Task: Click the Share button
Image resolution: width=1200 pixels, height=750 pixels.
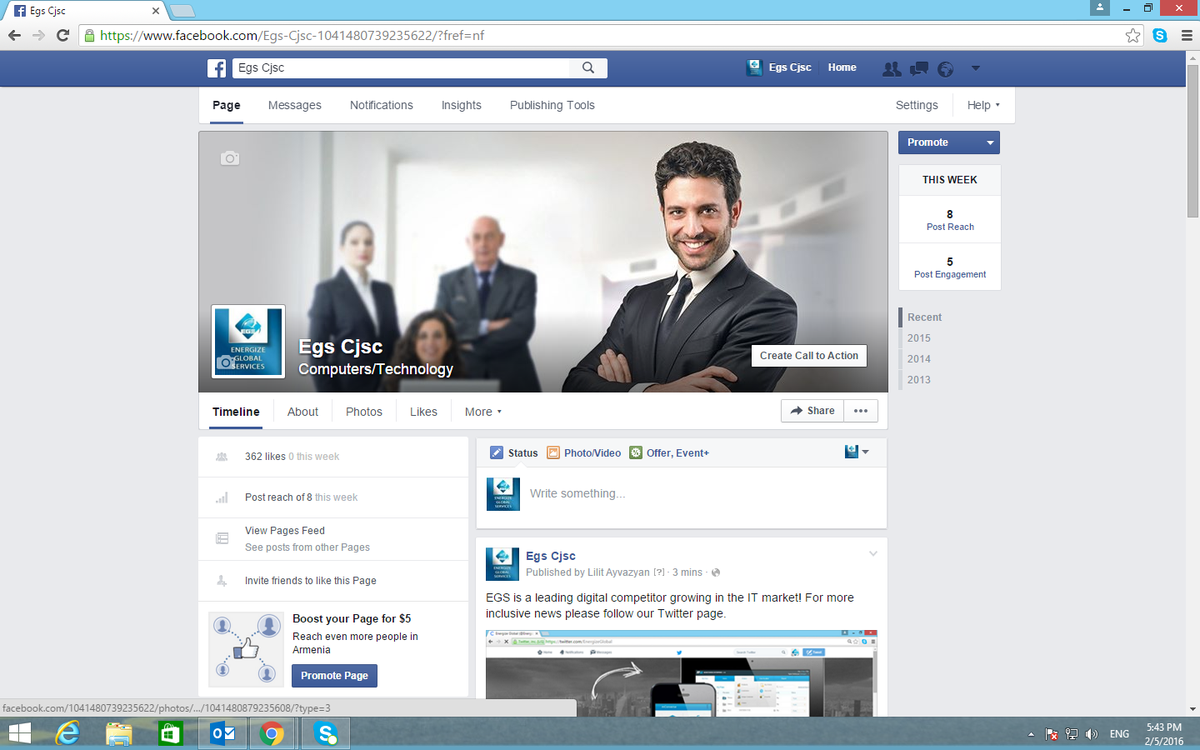Action: (812, 411)
